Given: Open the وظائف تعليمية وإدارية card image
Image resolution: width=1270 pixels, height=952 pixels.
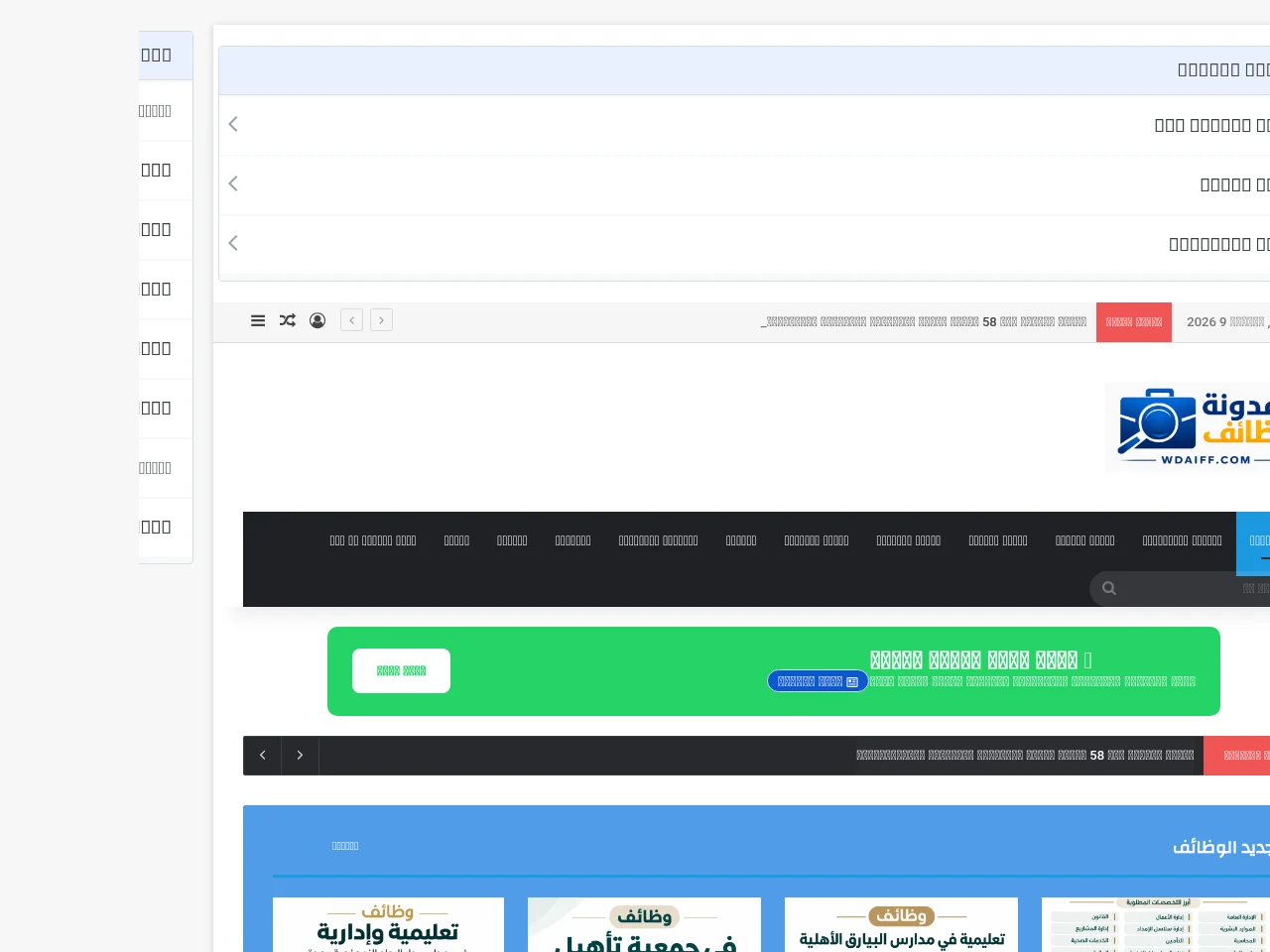Looking at the screenshot, I should pos(388,924).
